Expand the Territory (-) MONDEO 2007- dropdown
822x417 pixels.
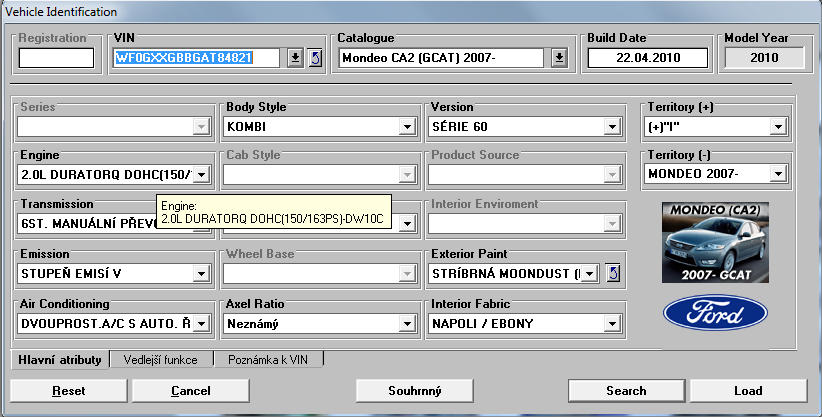click(x=777, y=174)
